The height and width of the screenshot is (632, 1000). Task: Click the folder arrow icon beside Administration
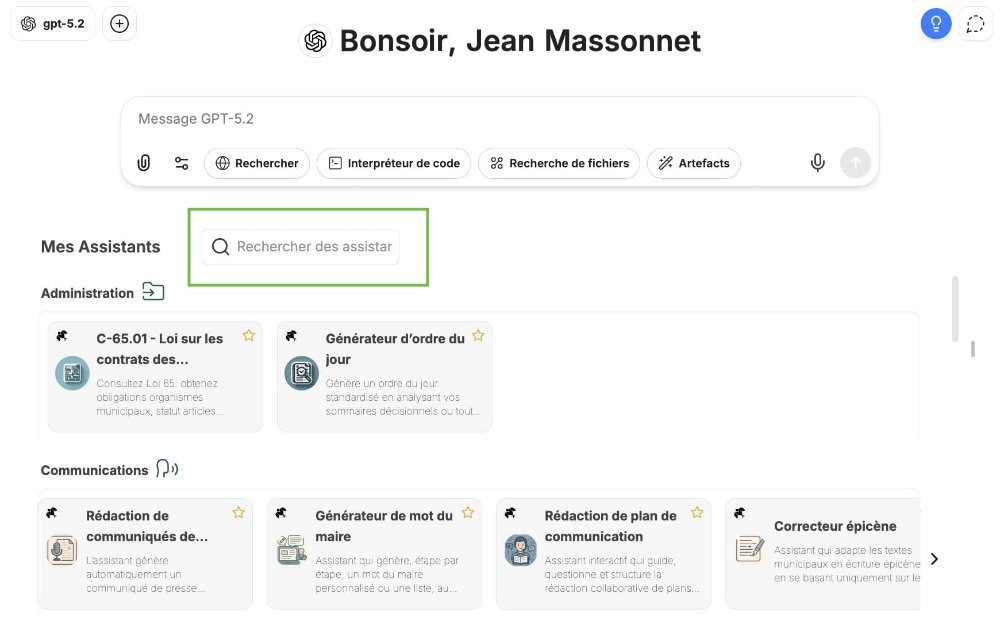point(153,292)
